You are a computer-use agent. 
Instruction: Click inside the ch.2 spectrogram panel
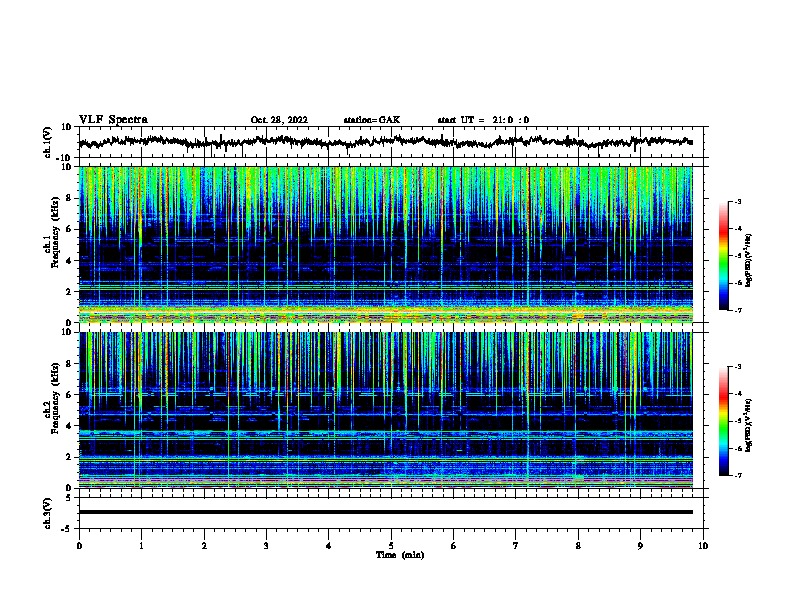pos(386,410)
